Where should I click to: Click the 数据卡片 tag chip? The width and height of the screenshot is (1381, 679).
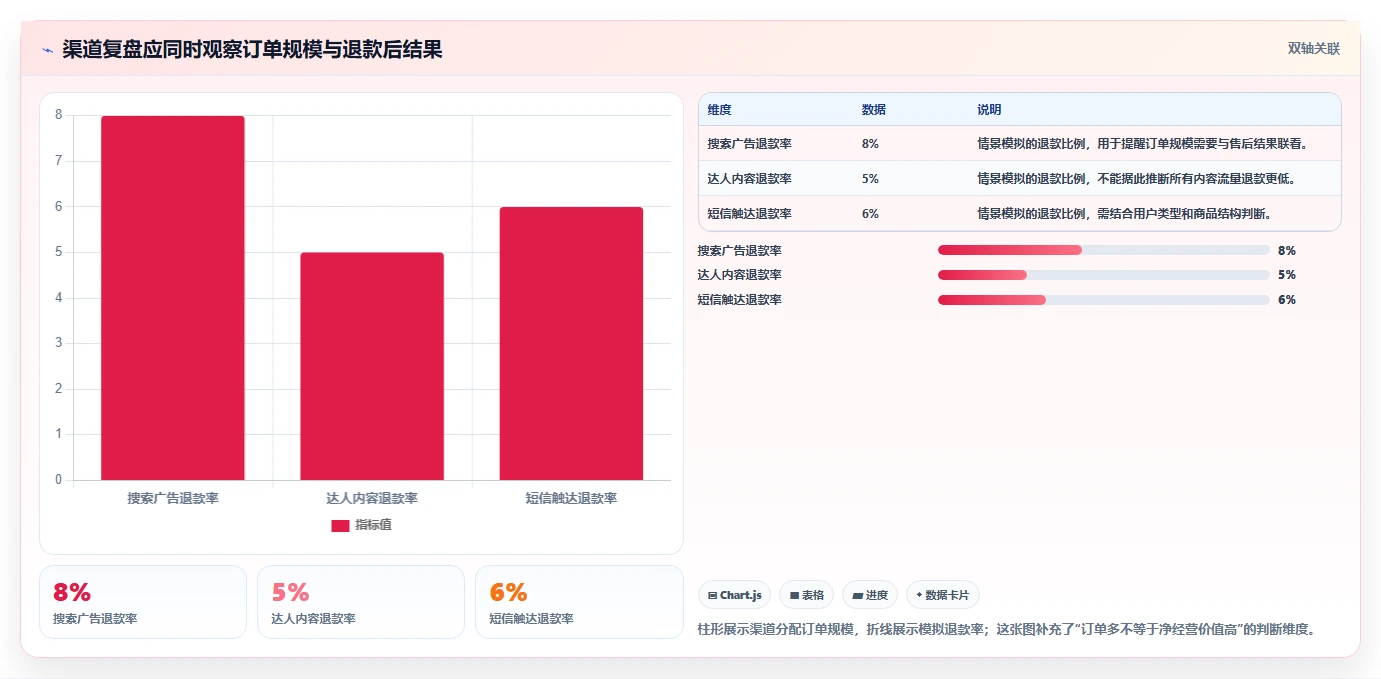click(x=942, y=595)
